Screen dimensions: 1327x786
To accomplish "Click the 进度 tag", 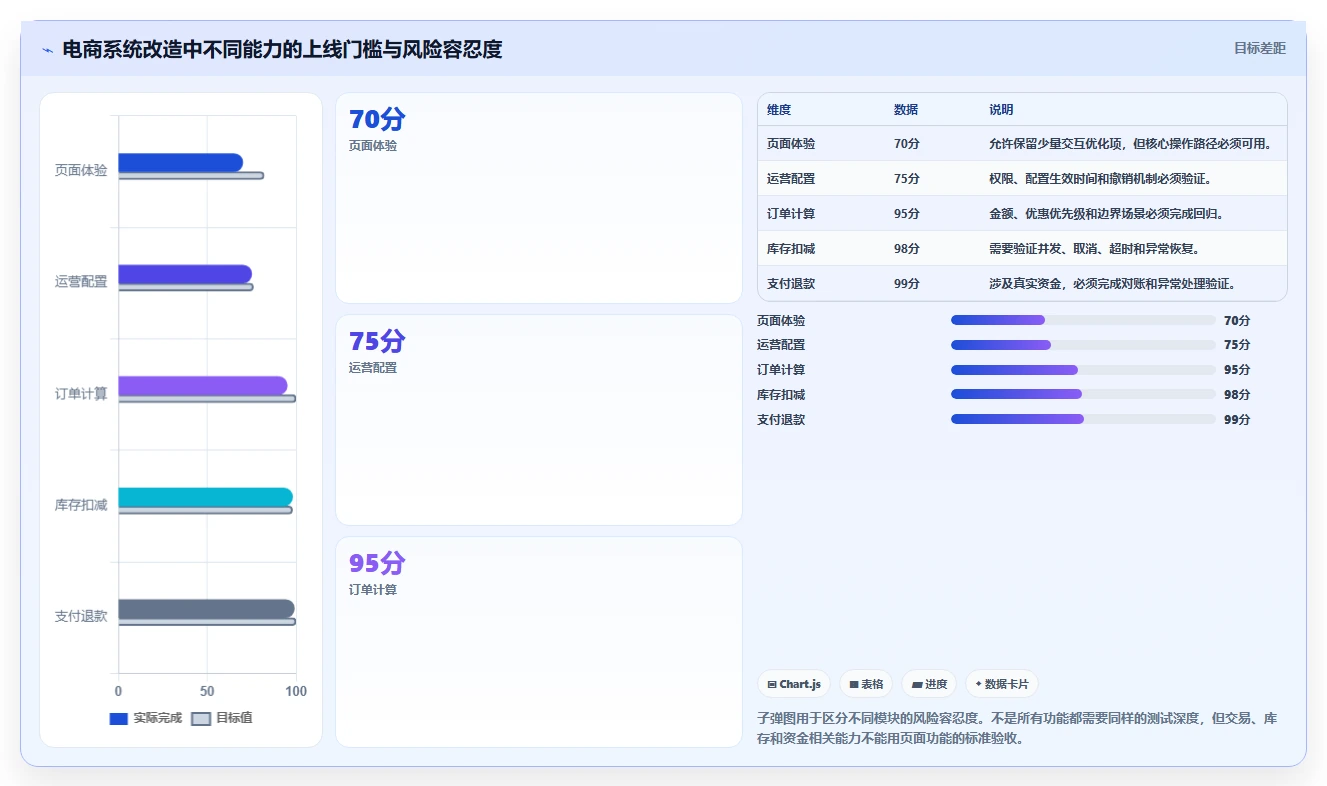I will click(929, 684).
